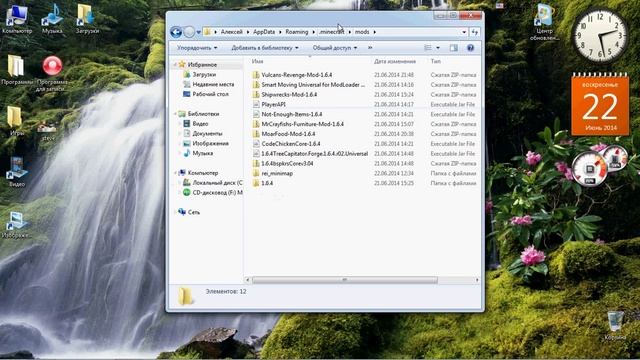Click the blue Help question mark icon
Viewport: 640px width, 360px height.
[x=470, y=48]
